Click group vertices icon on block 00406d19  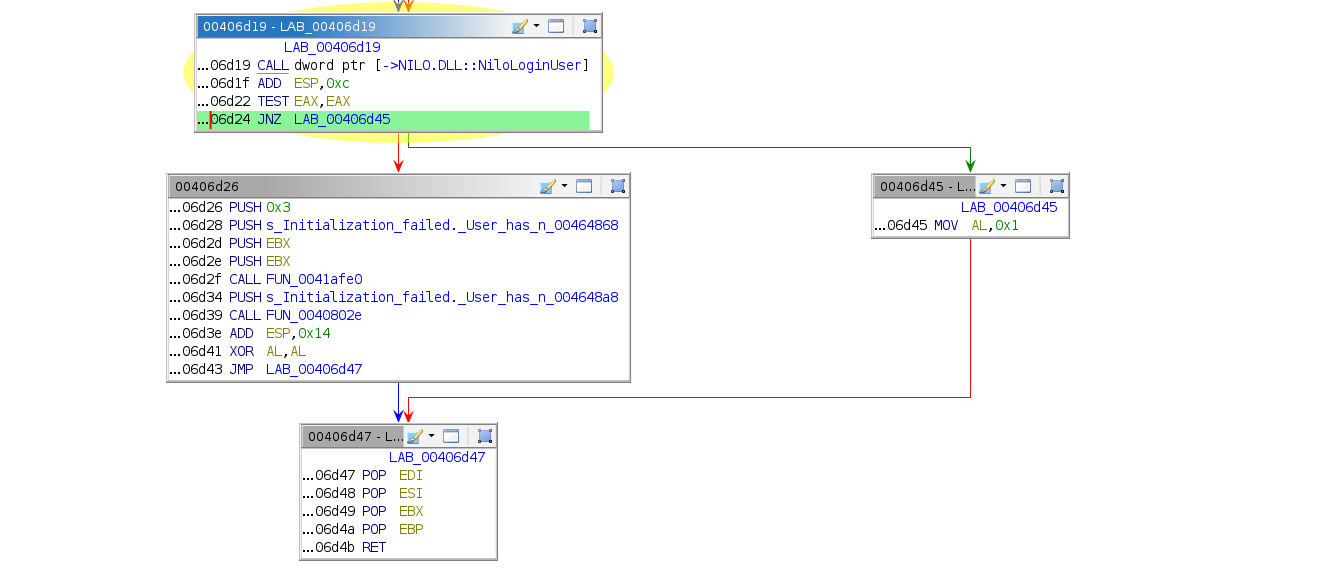[x=589, y=26]
